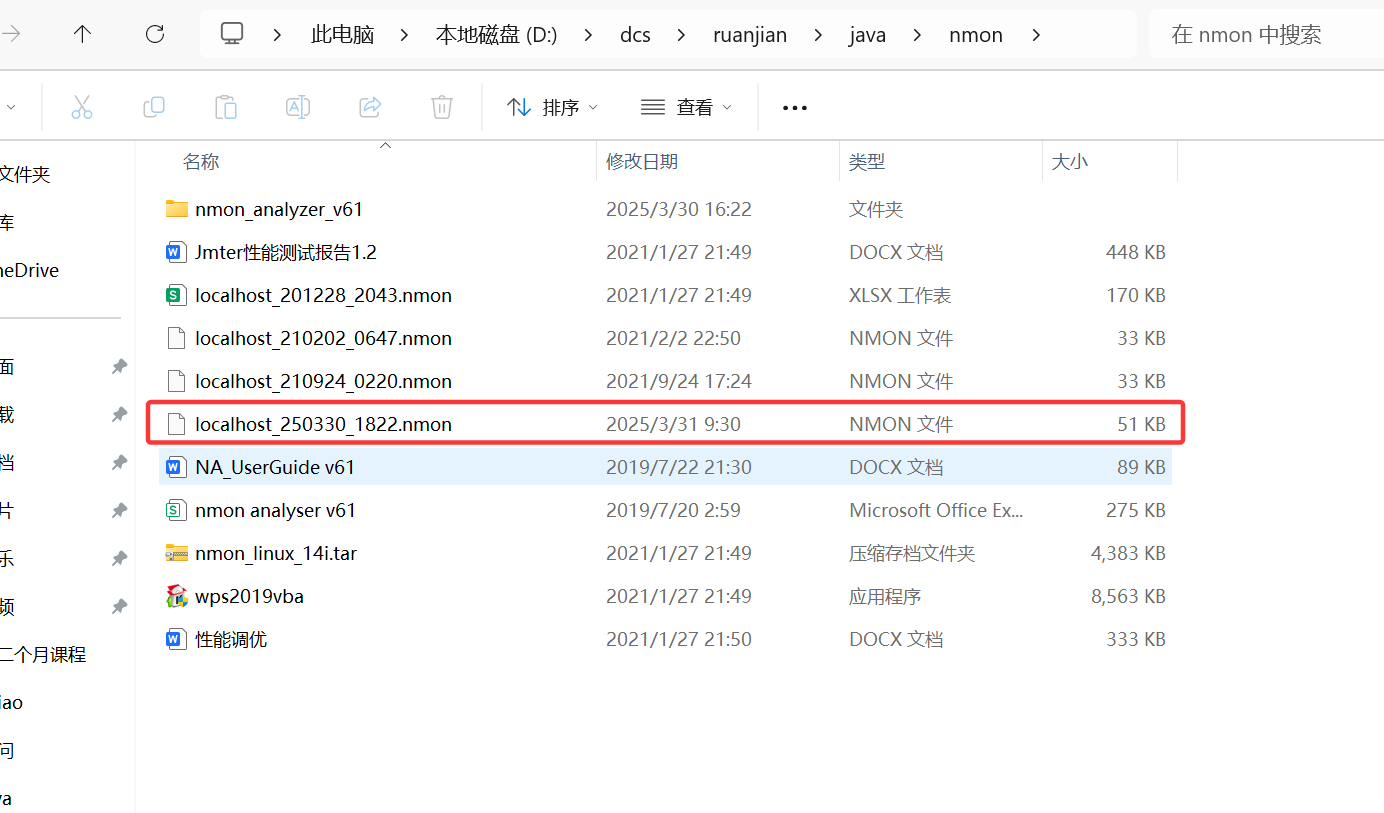Click archive icon of nmon_linux_14i.tar
Image resolution: width=1384 pixels, height=813 pixels.
pos(177,553)
